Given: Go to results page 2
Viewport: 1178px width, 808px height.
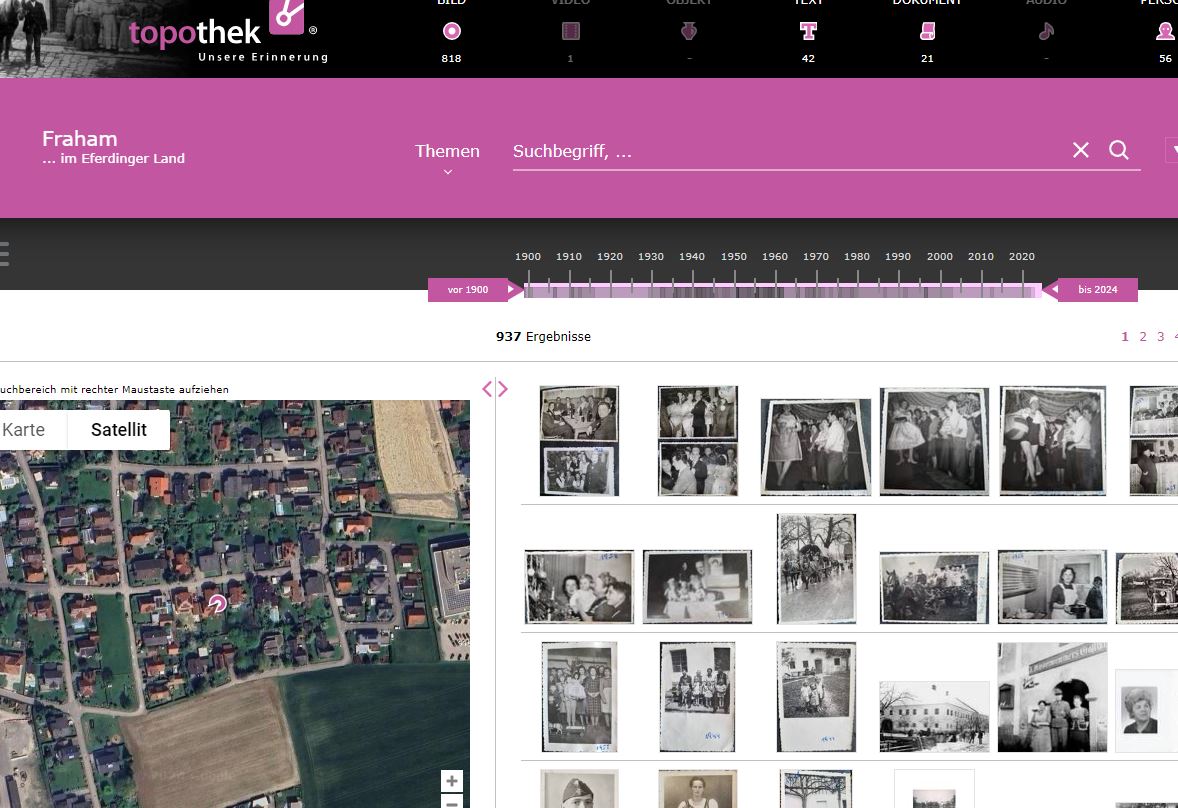Looking at the screenshot, I should pos(1143,337).
